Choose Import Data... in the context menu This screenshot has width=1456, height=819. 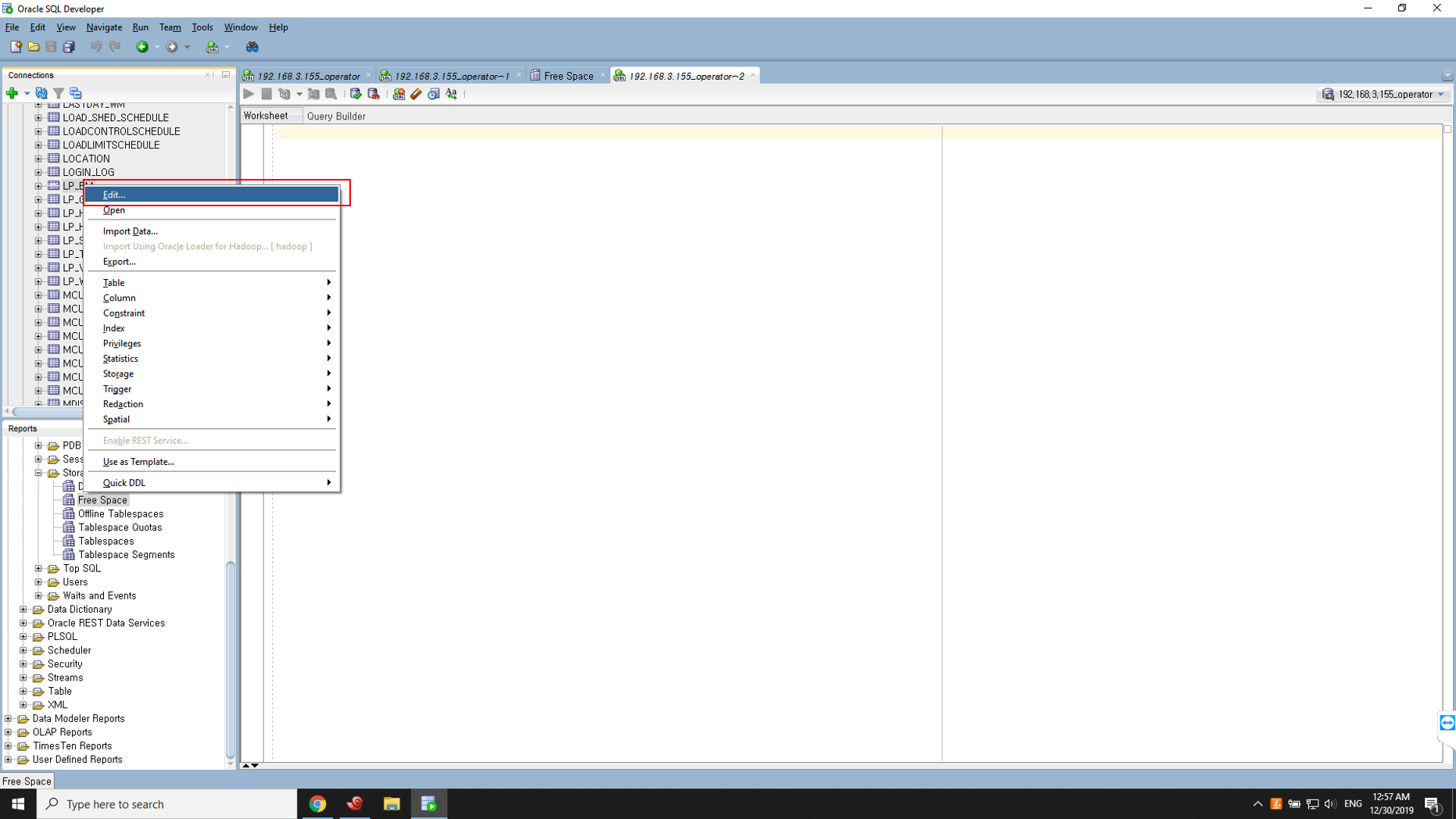click(x=212, y=231)
